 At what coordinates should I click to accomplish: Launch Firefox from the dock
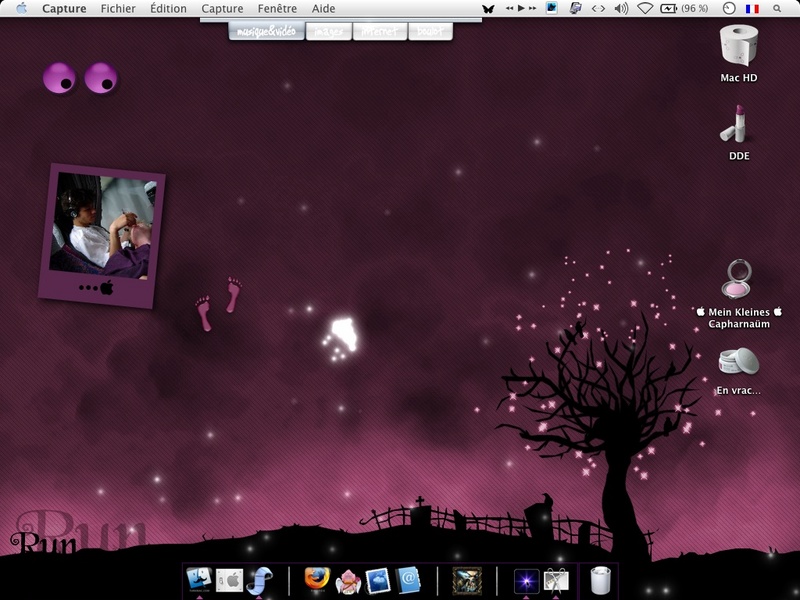coord(317,579)
